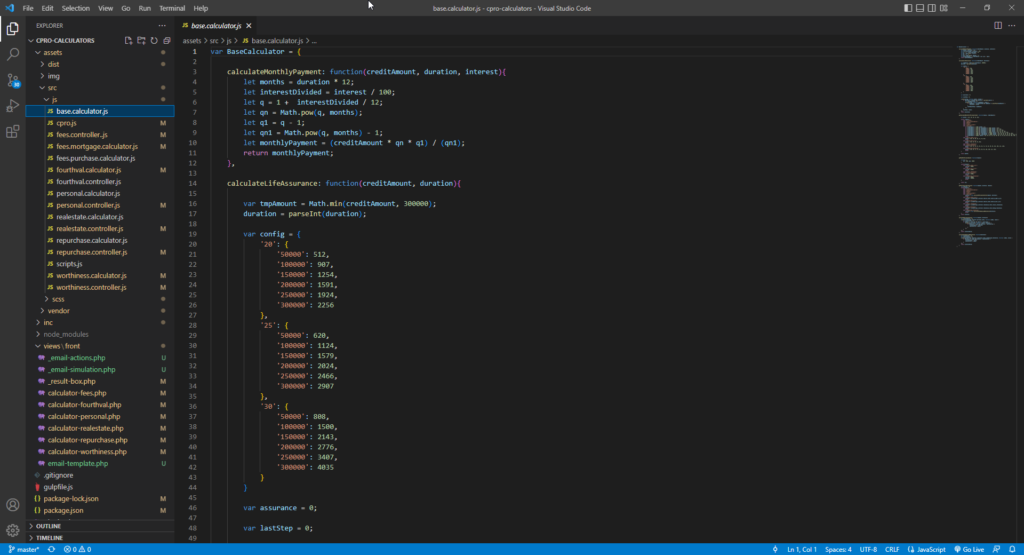
Task: Show errors and warnings count
Action: click(x=77, y=549)
